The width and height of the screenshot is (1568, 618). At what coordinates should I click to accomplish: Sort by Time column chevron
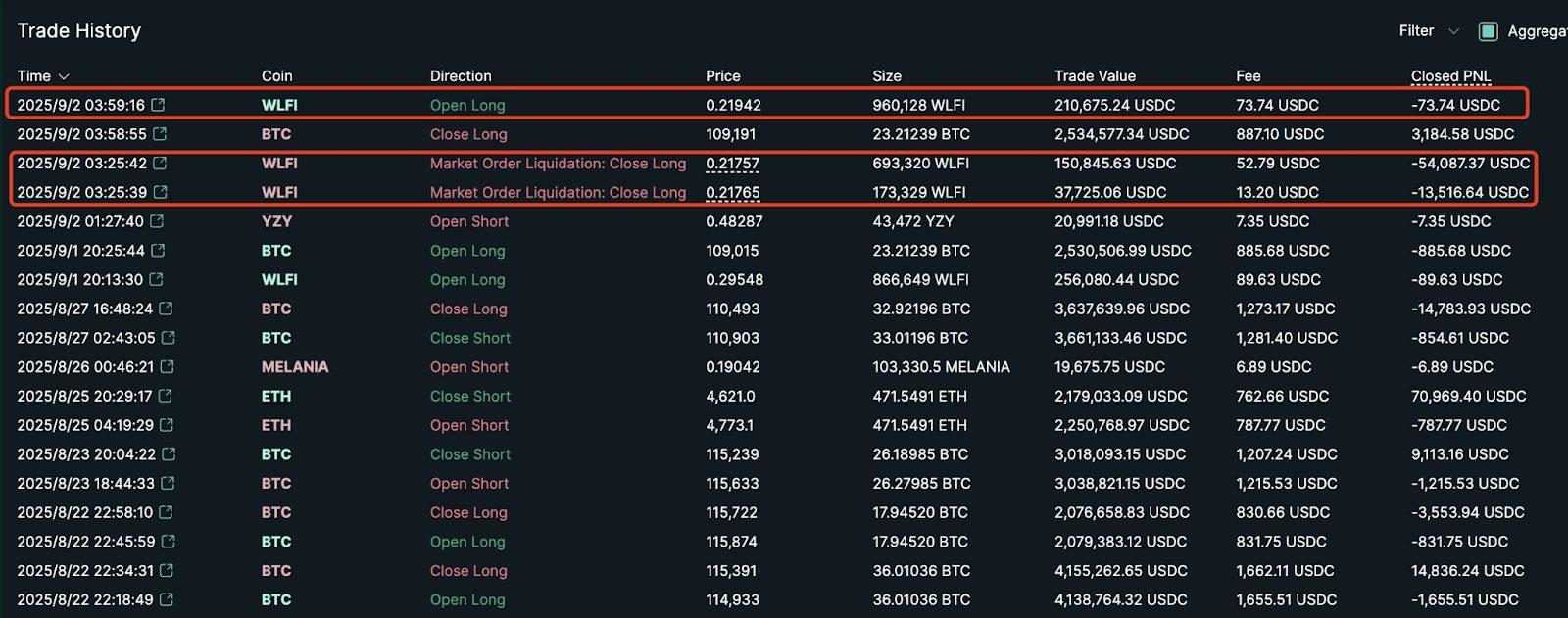click(x=64, y=76)
